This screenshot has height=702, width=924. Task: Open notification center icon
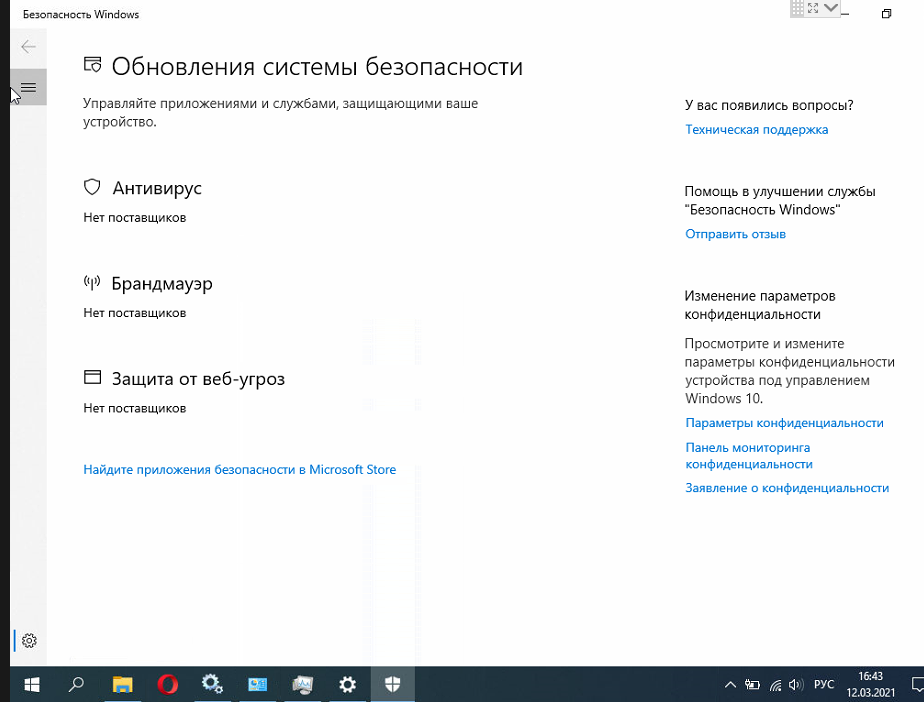pos(917,685)
